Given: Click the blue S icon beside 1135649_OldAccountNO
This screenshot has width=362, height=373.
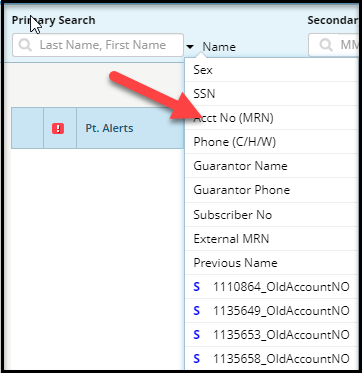Looking at the screenshot, I should pos(197,311).
